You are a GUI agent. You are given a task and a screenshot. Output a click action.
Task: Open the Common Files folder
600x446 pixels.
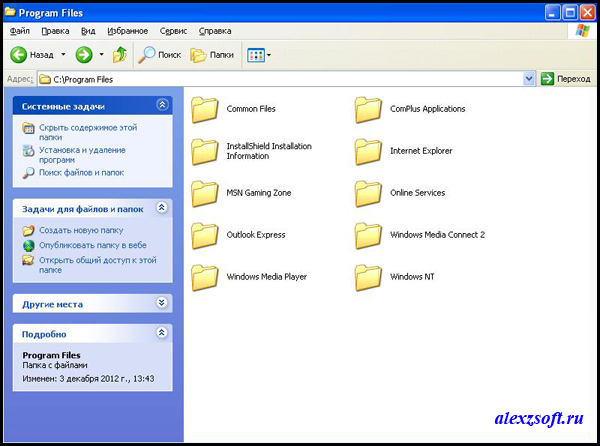[204, 108]
